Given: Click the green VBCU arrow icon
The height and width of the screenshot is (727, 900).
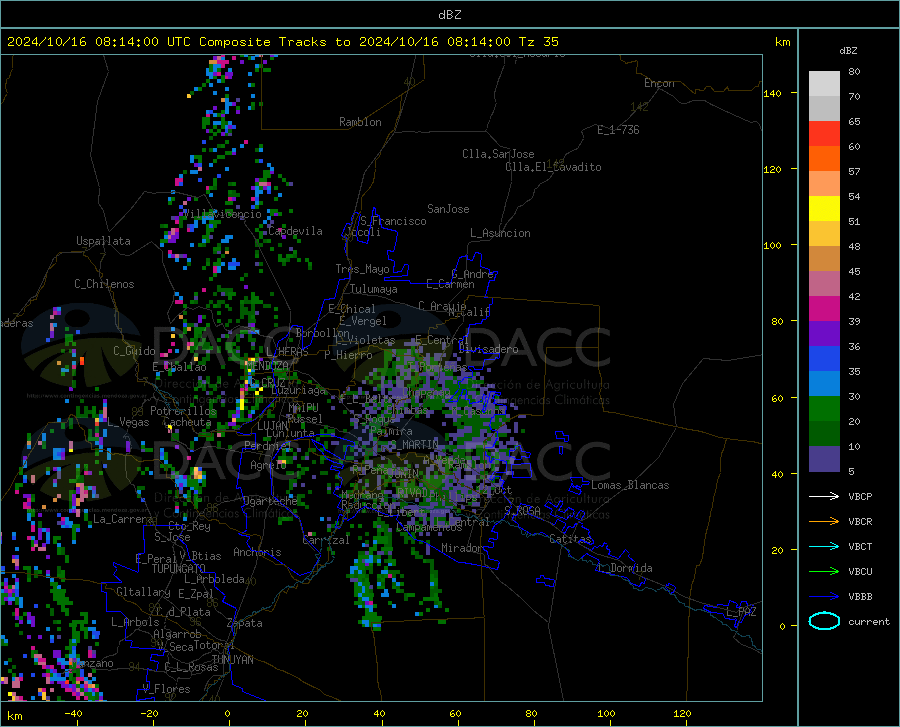Looking at the screenshot, I should point(824,572).
